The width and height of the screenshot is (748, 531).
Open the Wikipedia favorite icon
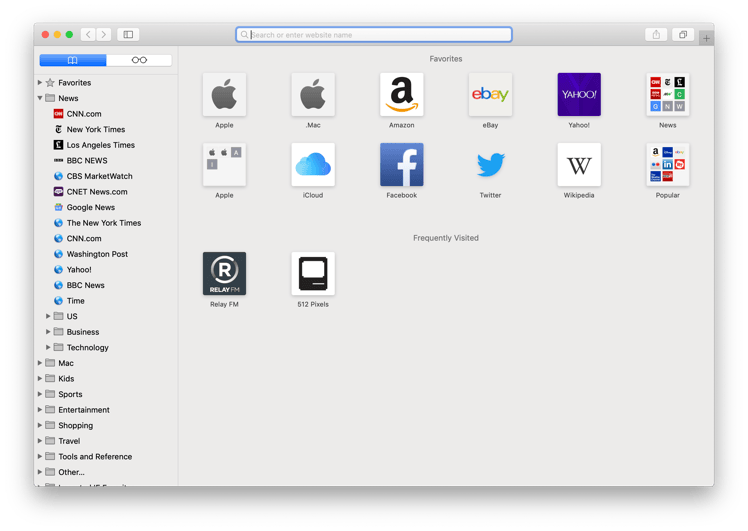[579, 165]
